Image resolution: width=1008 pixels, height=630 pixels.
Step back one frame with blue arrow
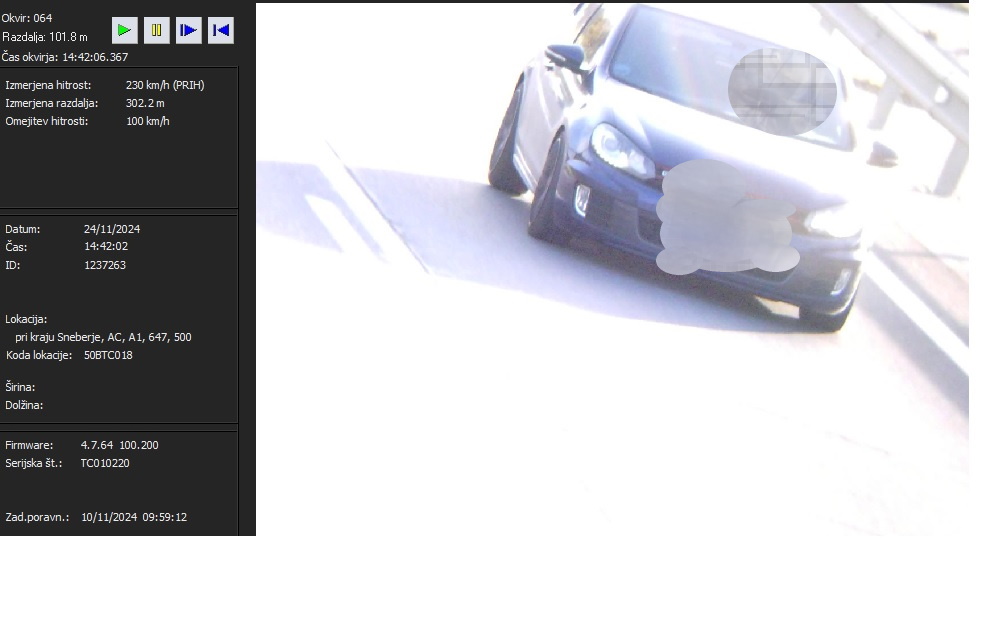point(221,31)
